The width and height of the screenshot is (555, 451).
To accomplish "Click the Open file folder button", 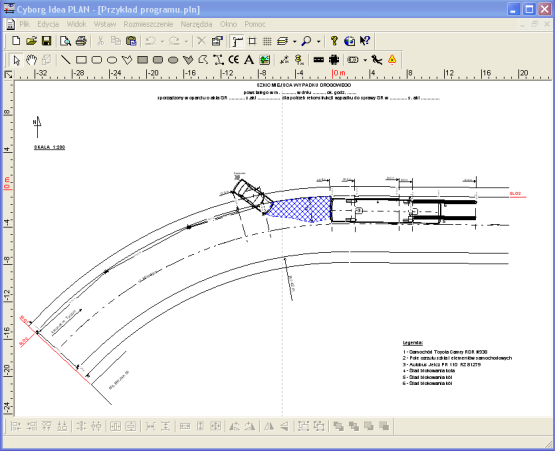I will coord(31,41).
